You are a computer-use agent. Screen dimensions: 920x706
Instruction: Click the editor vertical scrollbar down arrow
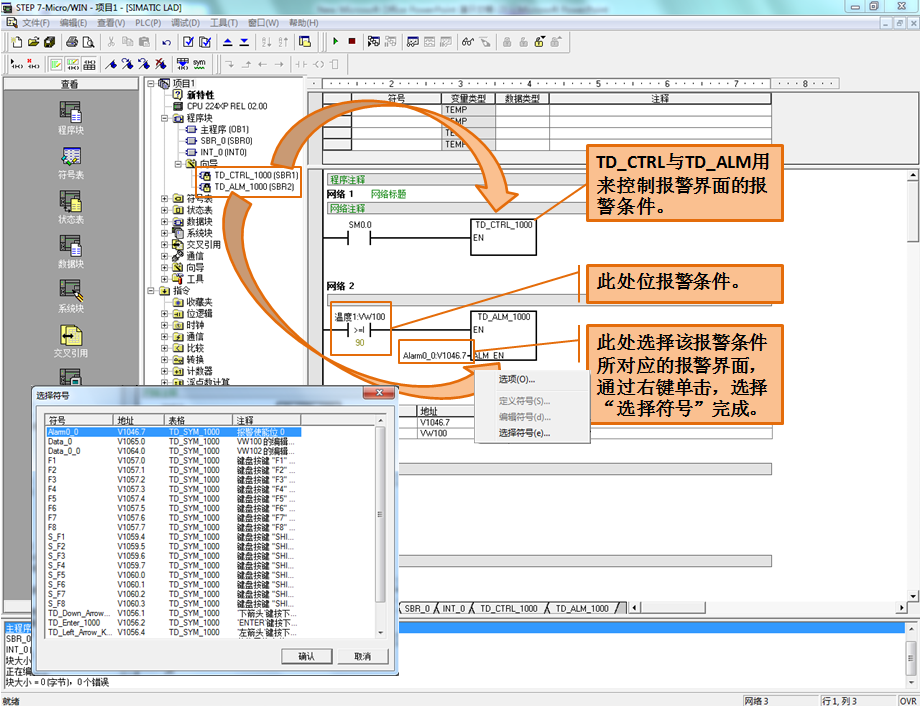(913, 596)
